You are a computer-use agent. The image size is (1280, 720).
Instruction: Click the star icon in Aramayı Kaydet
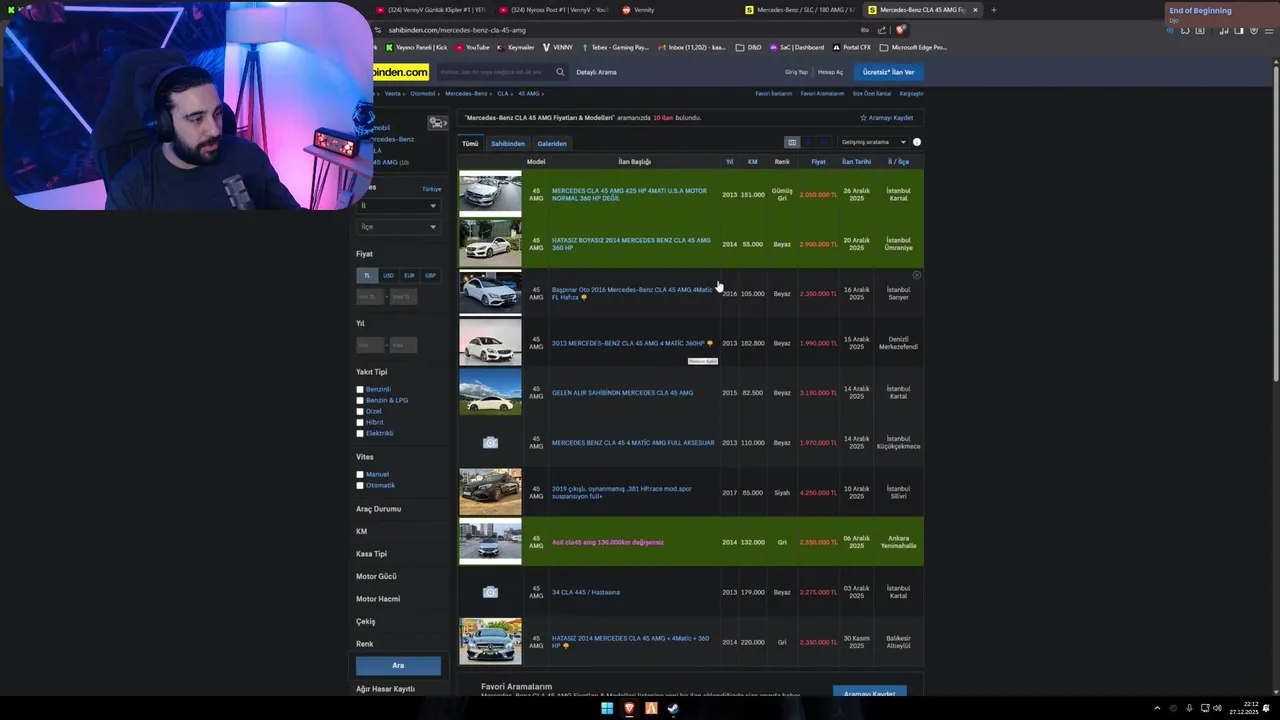[x=863, y=118]
